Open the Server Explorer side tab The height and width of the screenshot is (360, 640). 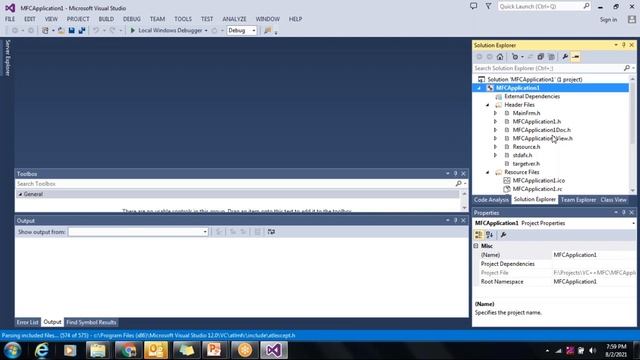pyautogui.click(x=7, y=58)
